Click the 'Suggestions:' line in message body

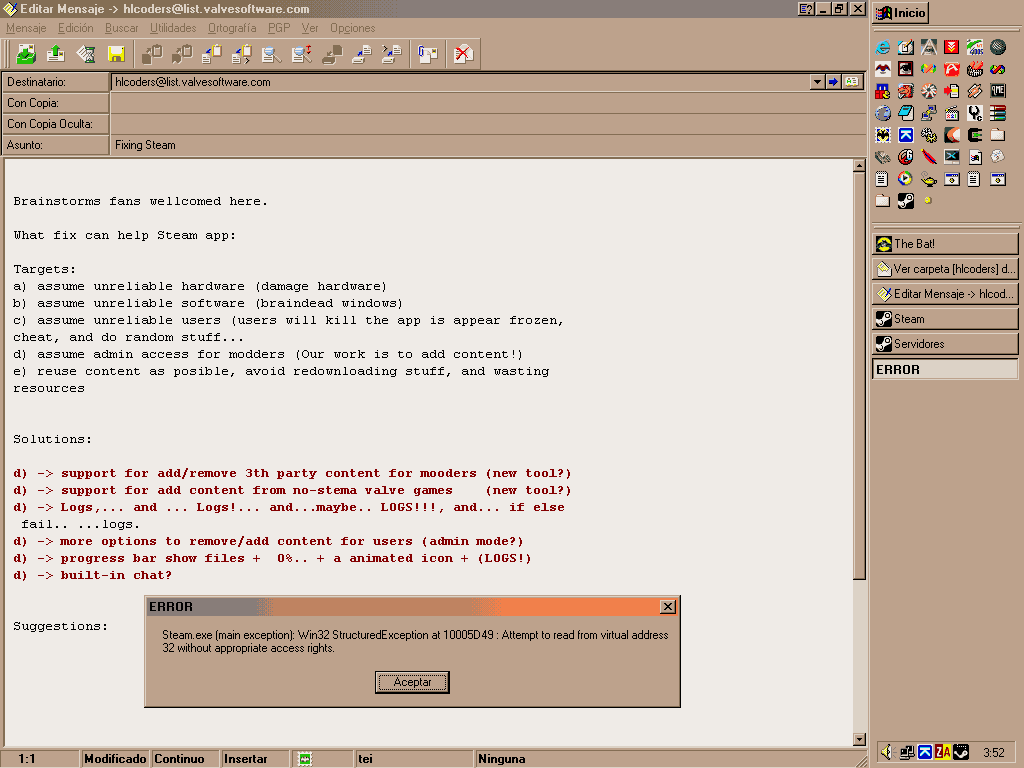click(x=61, y=626)
